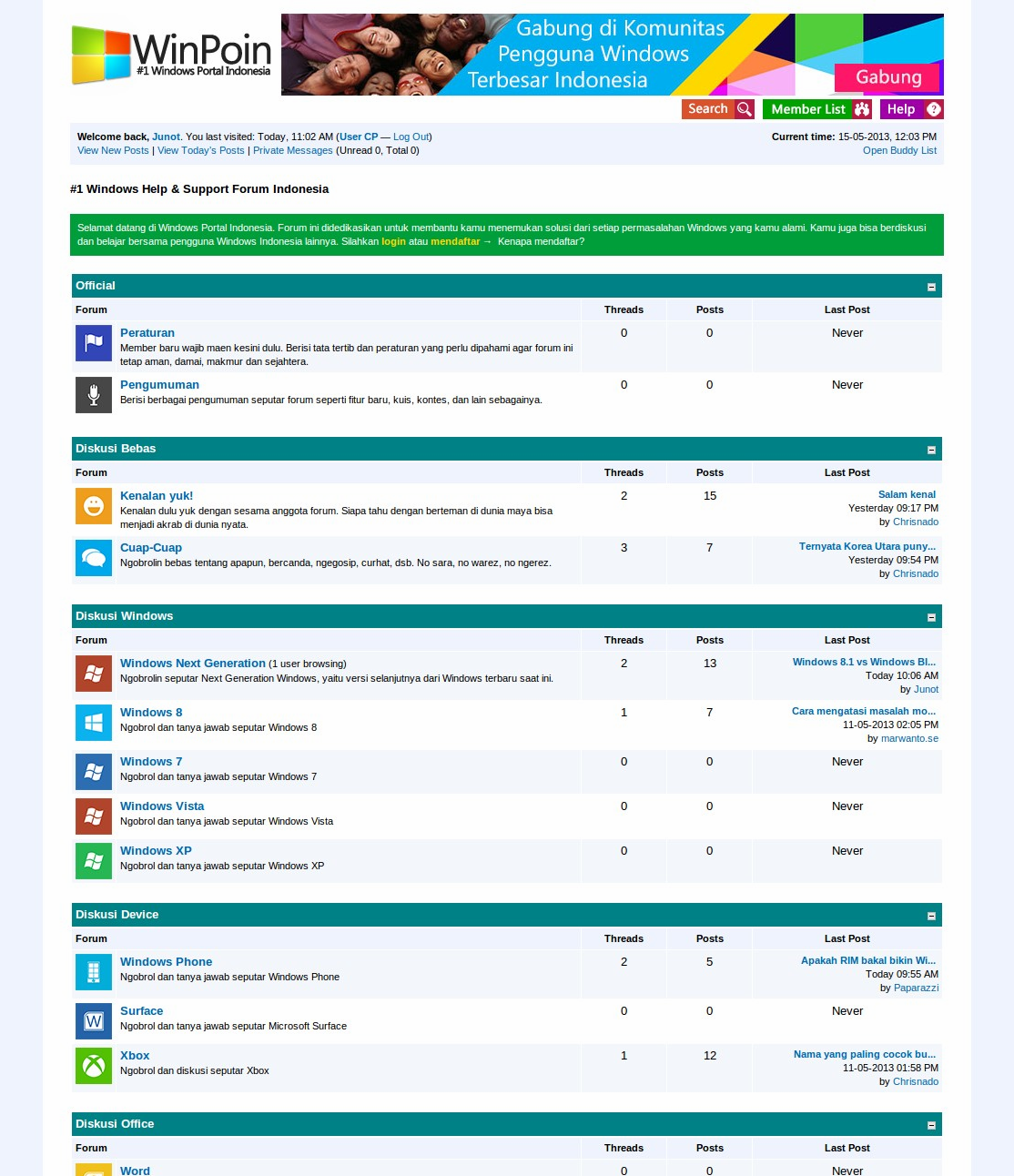Click the Windows 8 forum icon

94,723
